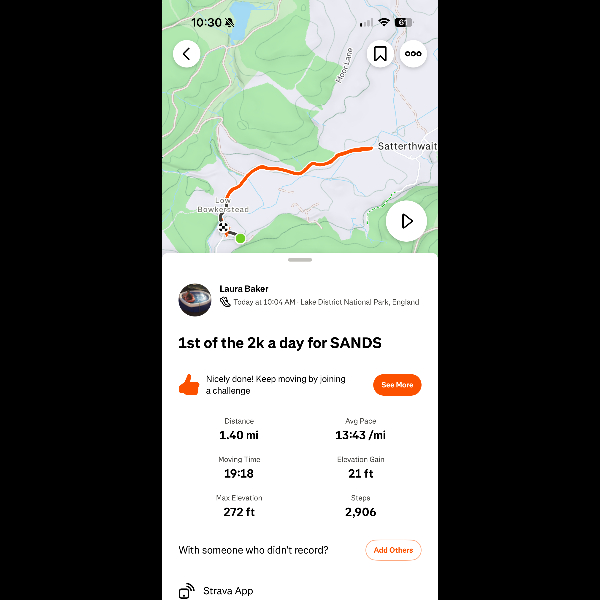
Task: Tap the orange thumbs up icon
Action: [x=188, y=385]
